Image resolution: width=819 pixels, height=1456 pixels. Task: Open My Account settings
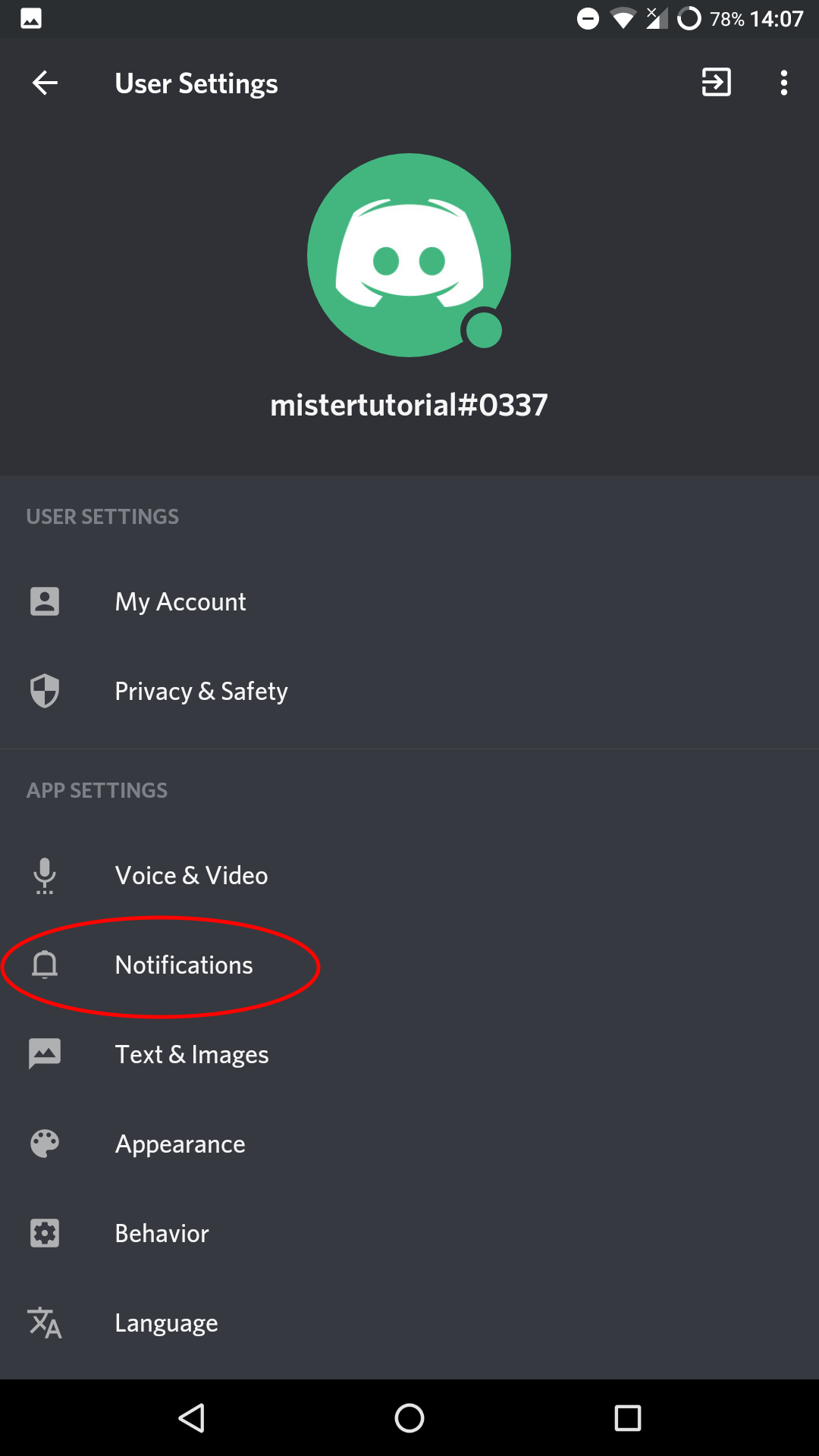(x=409, y=601)
